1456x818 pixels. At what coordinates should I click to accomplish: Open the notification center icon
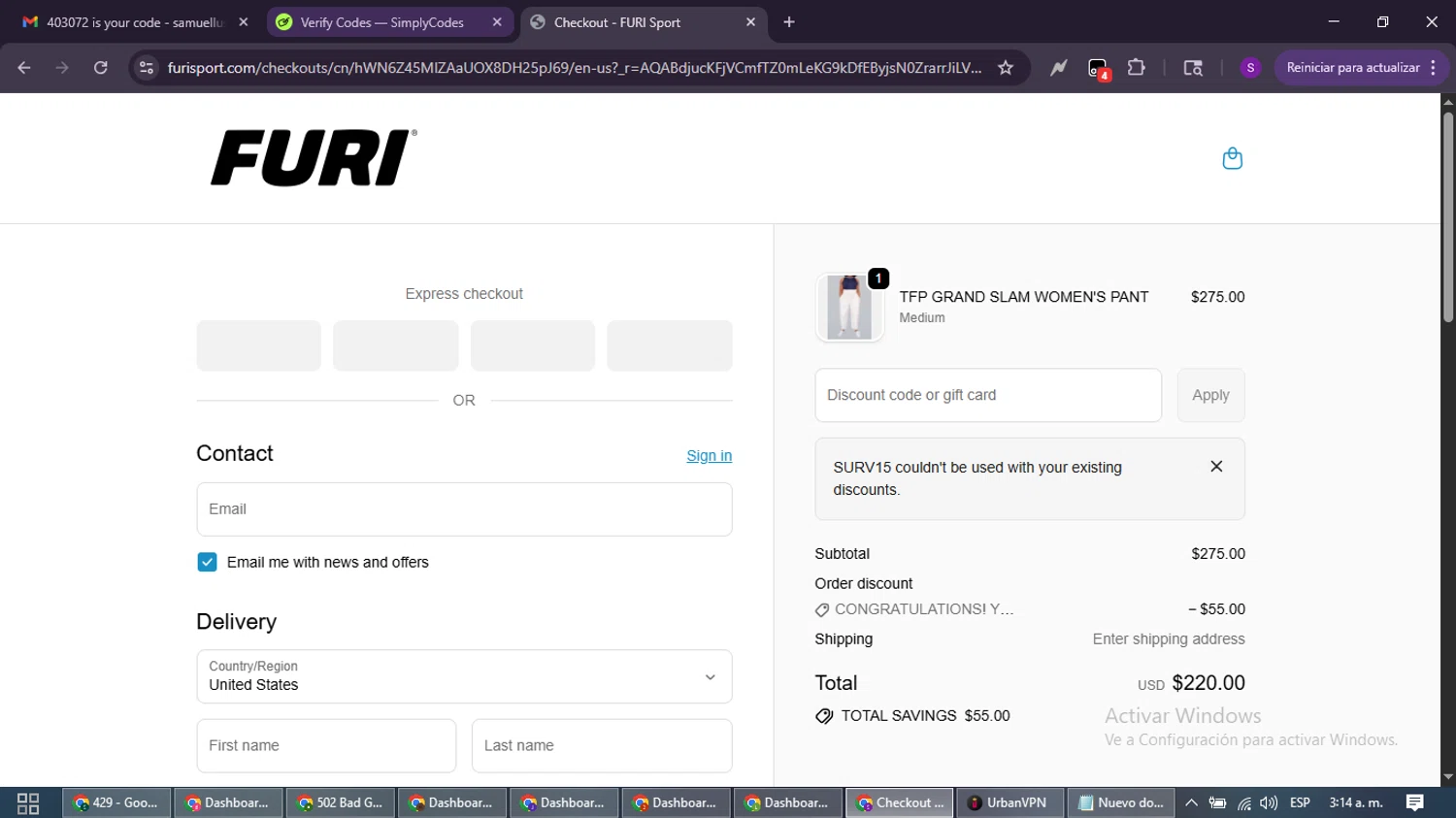(x=1415, y=802)
